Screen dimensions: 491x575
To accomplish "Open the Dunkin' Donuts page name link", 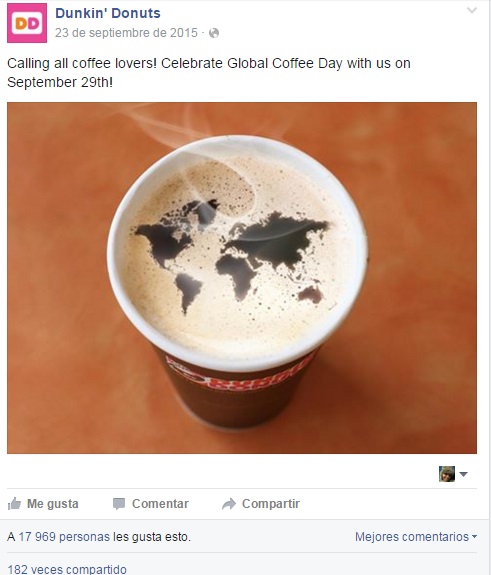I will pyautogui.click(x=108, y=13).
